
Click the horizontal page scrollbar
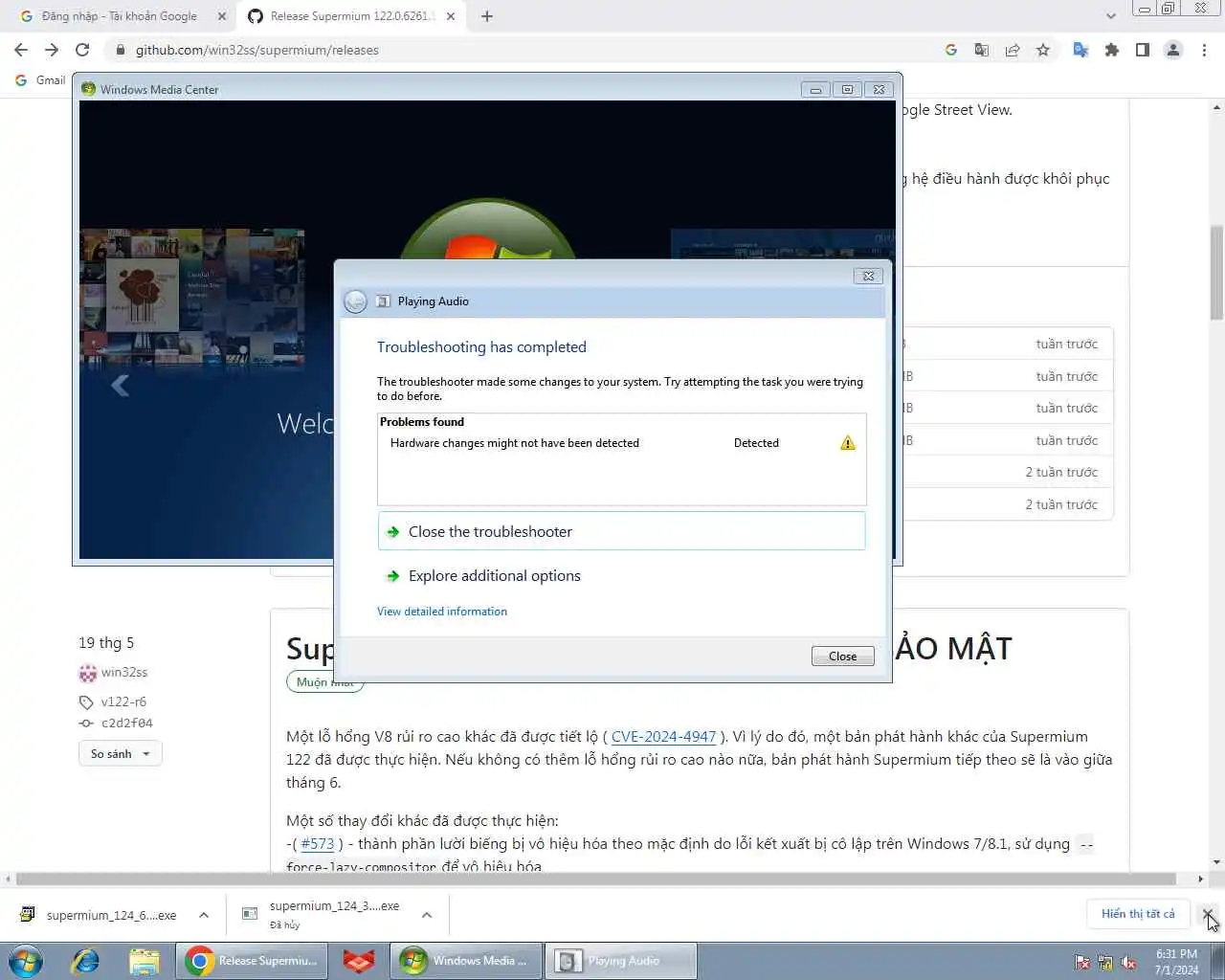click(595, 879)
